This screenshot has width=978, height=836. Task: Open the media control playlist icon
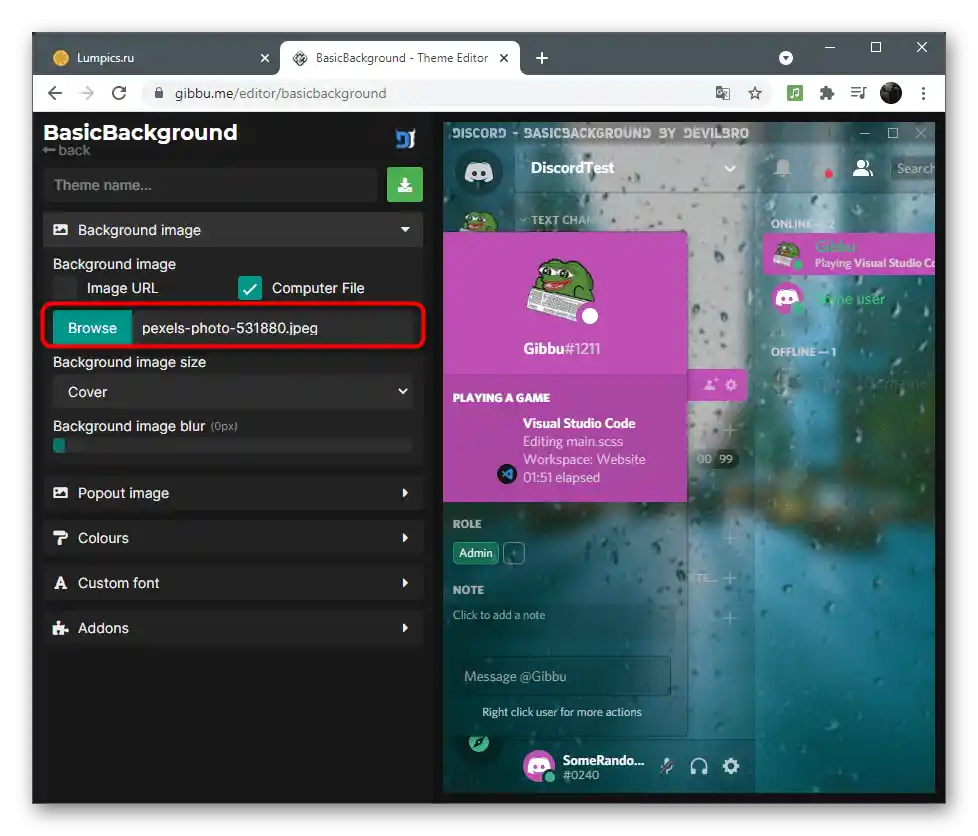click(858, 93)
